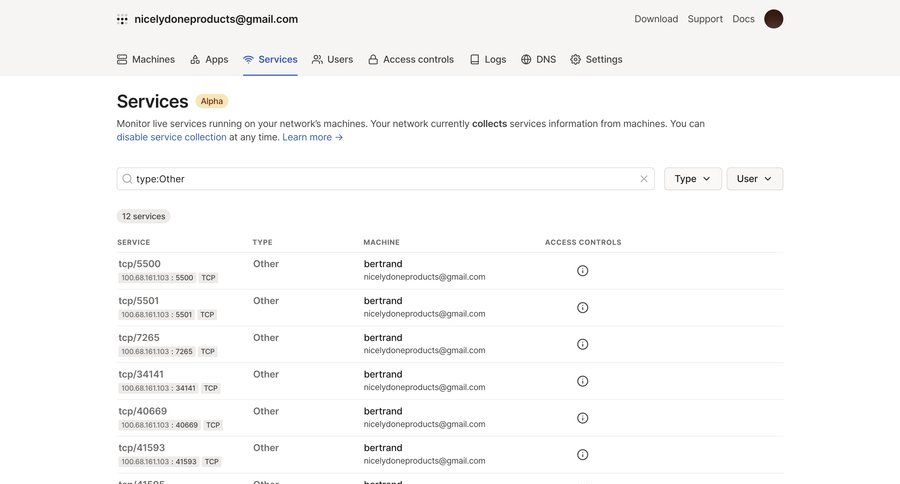This screenshot has height=484, width=900.
Task: Click info icon in tcp/41593 row
Action: pos(583,455)
